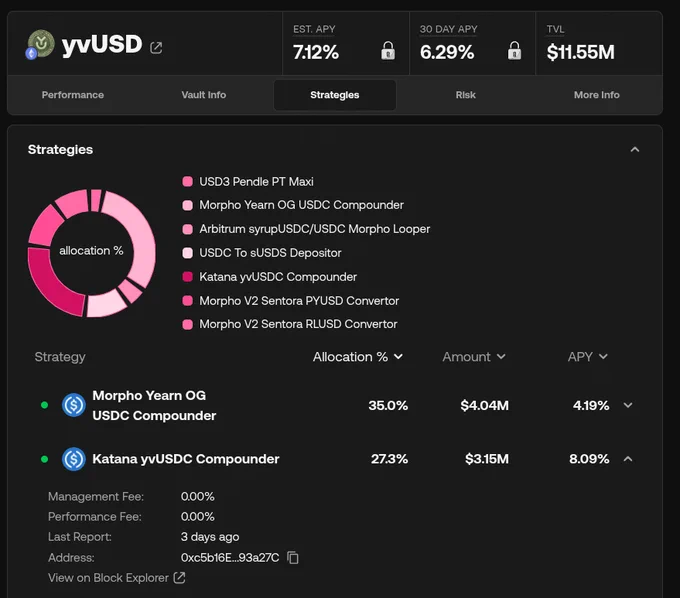The width and height of the screenshot is (680, 598).
Task: Collapse the Katana yvUSDC Compounder row details
Action: coord(628,459)
